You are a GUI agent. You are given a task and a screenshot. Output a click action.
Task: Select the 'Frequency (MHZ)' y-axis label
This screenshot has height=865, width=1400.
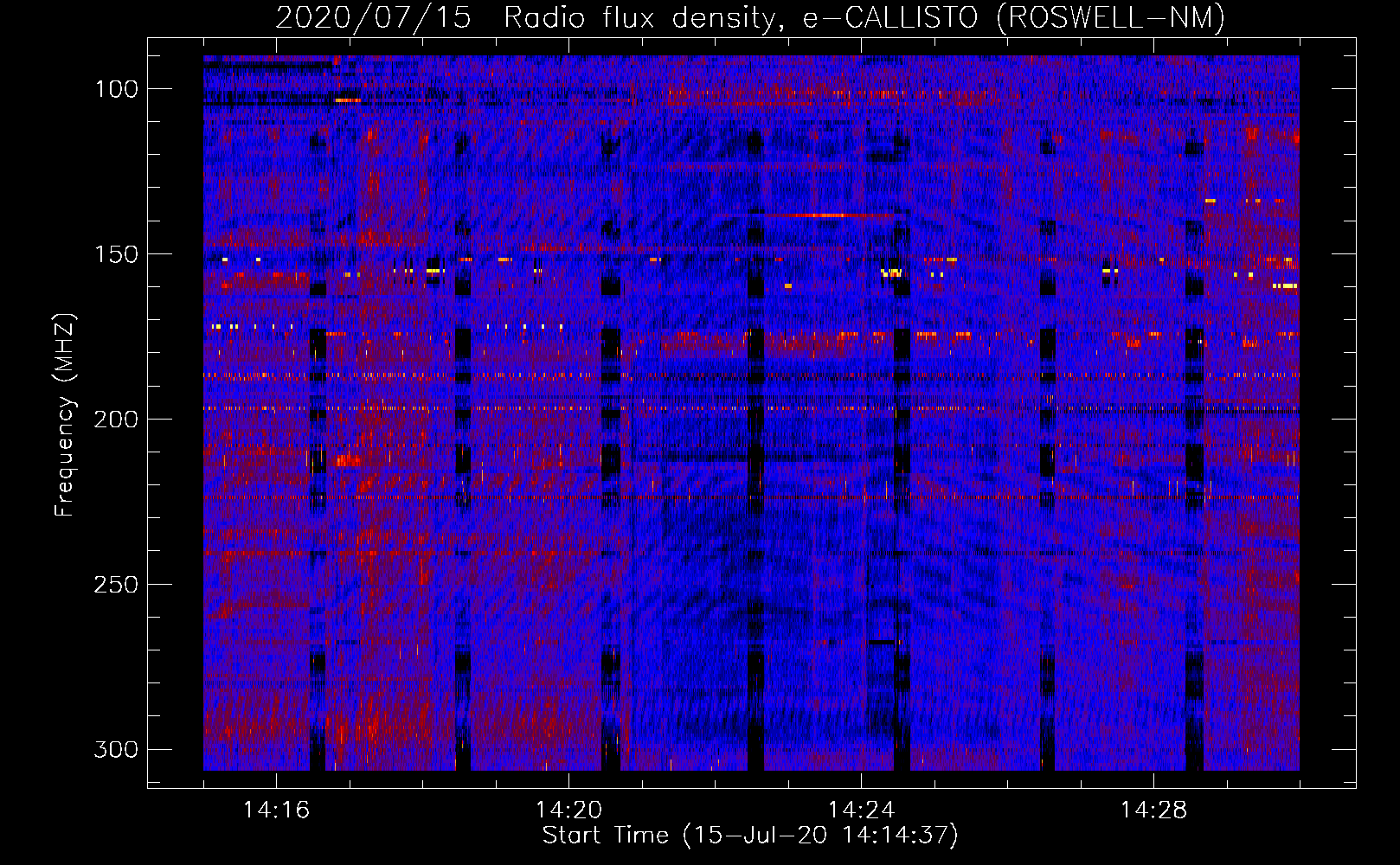tap(64, 415)
